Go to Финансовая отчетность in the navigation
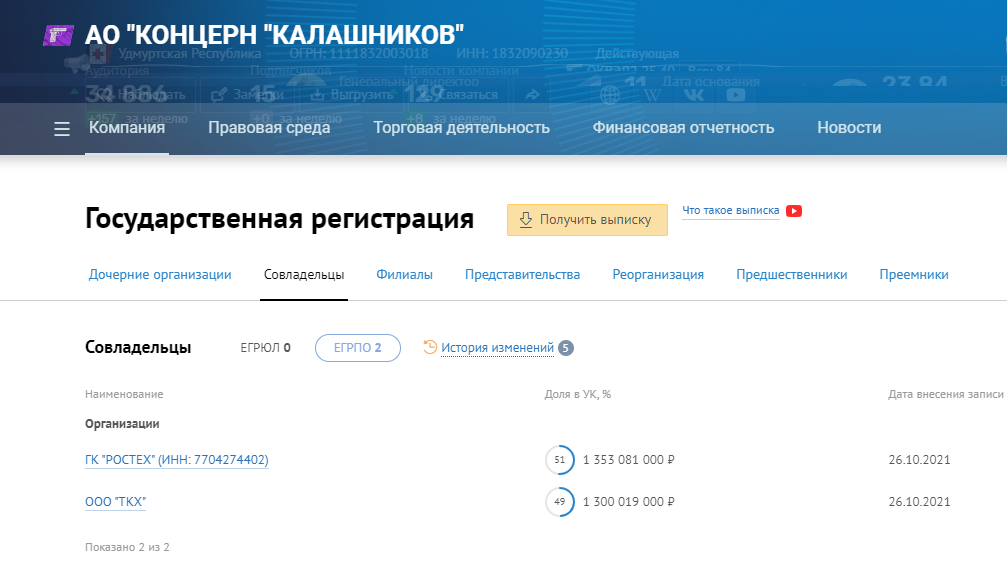 tap(683, 128)
